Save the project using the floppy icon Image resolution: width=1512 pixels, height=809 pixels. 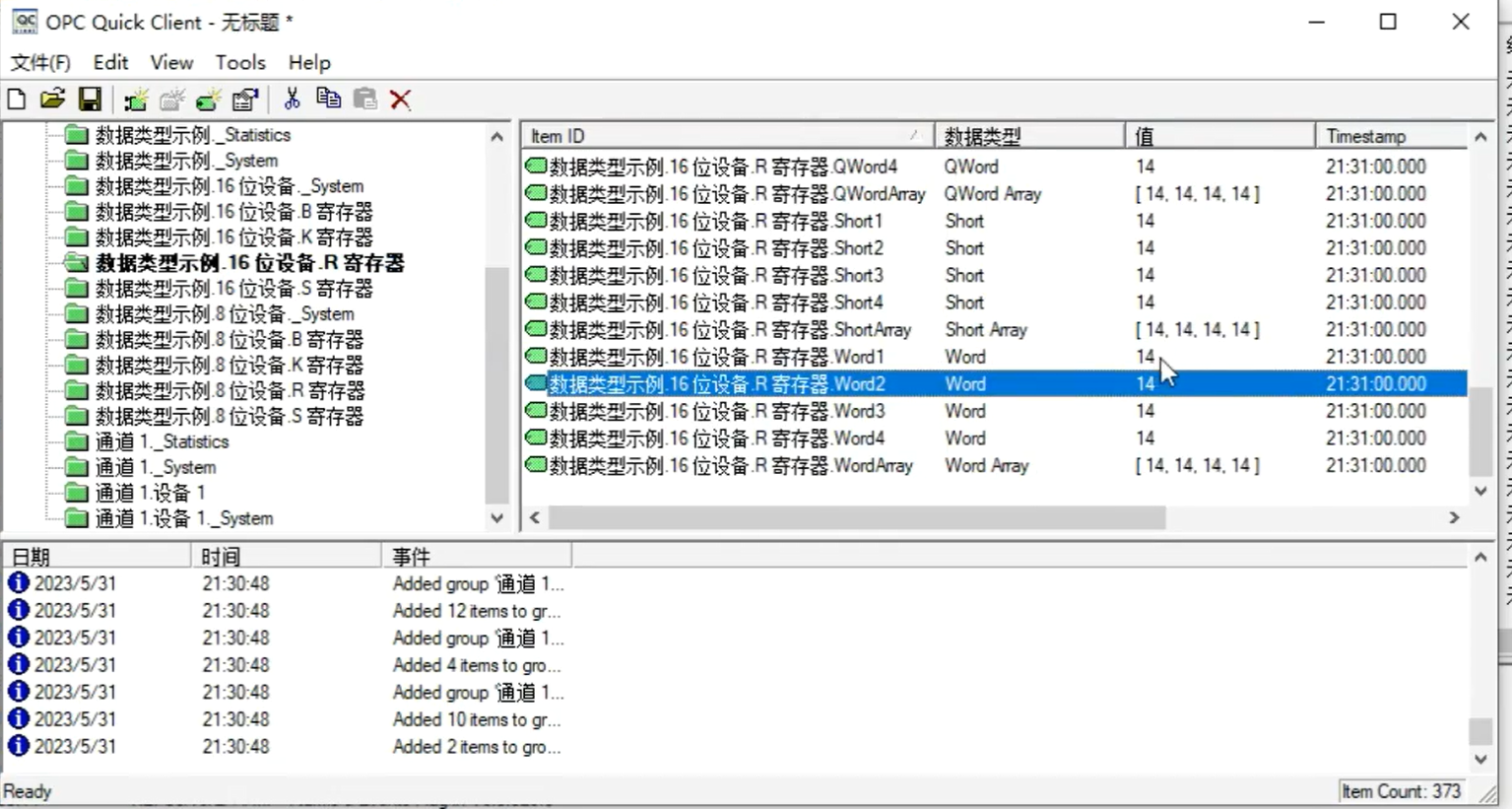90,99
